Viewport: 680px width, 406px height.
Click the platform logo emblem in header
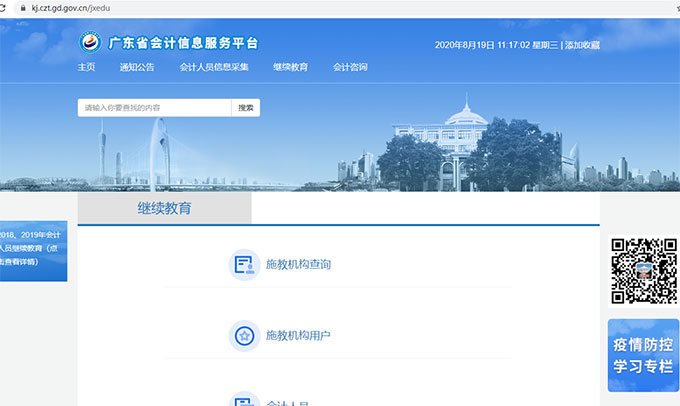(x=91, y=43)
